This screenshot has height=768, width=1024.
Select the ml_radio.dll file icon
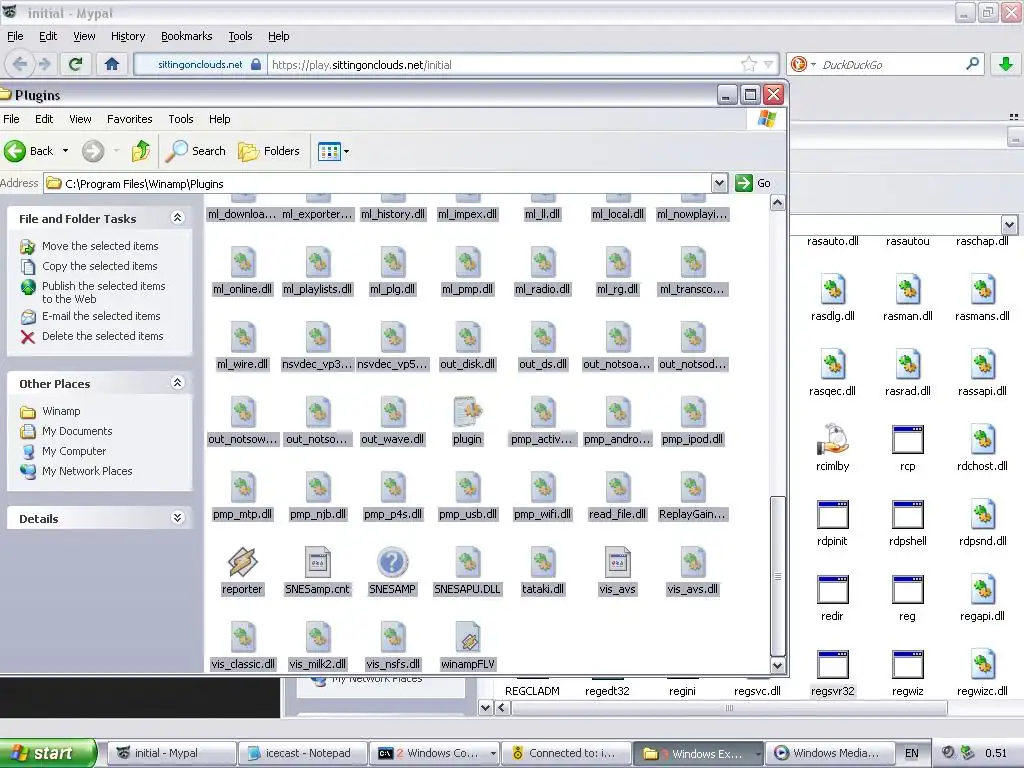click(x=542, y=262)
